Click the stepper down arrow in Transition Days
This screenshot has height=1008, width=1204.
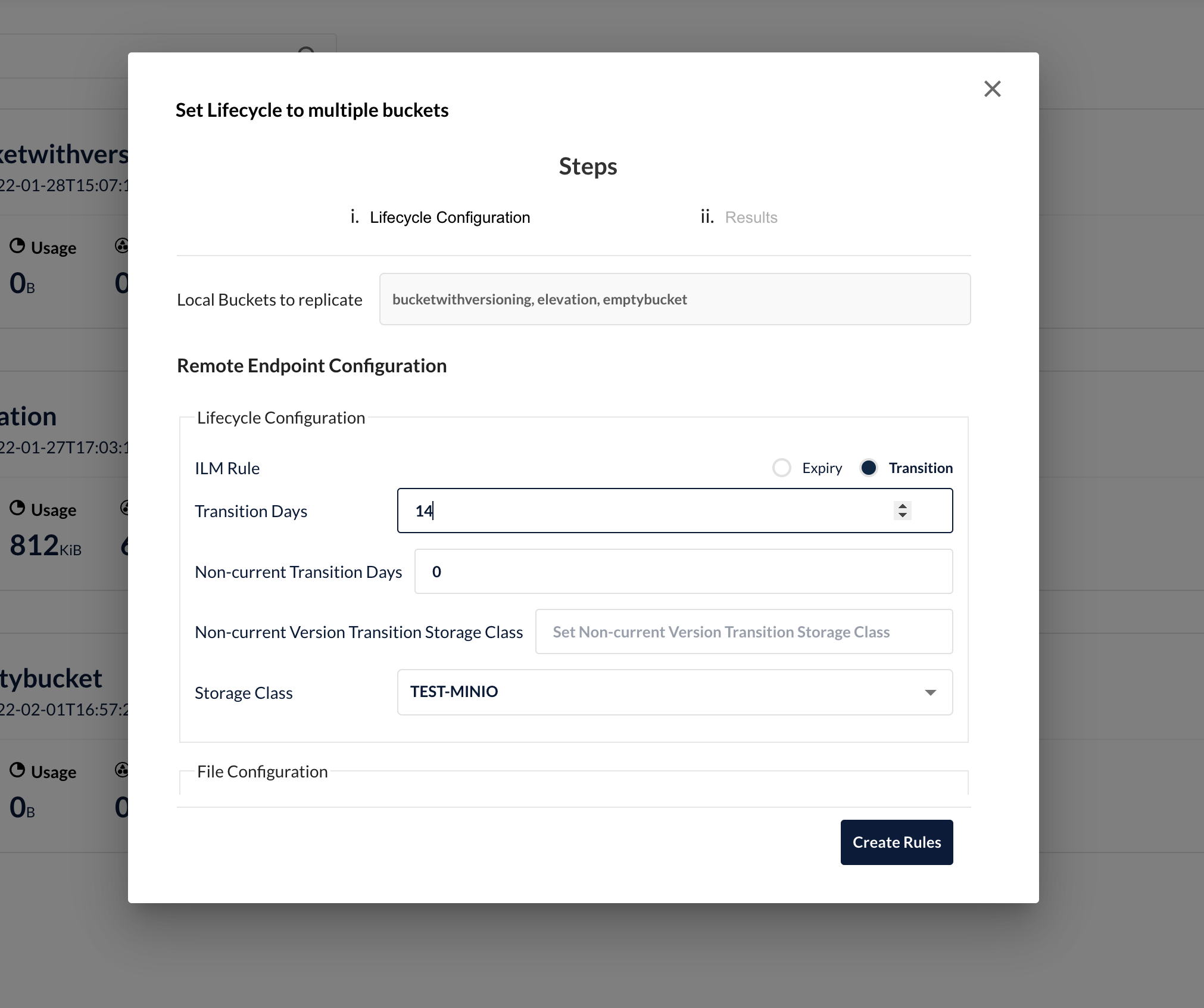tap(903, 515)
